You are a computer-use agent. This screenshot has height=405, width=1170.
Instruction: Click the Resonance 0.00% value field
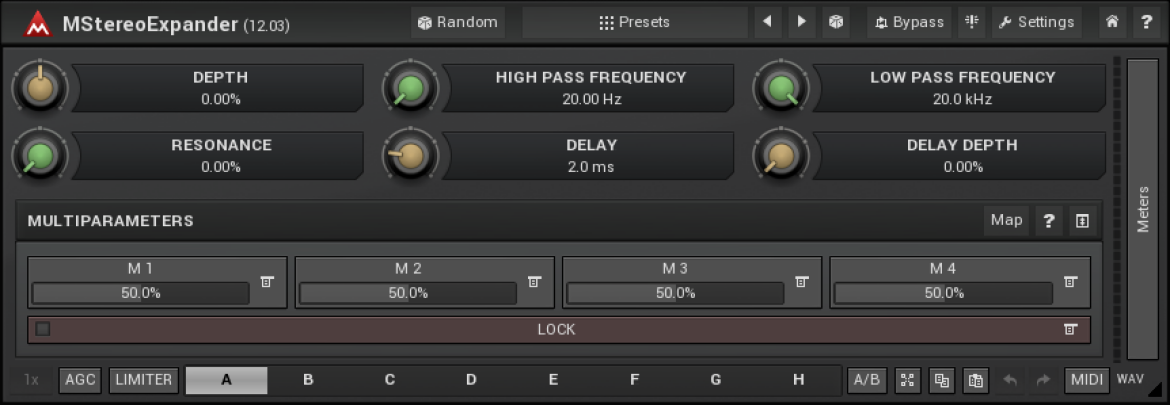pyautogui.click(x=221, y=167)
